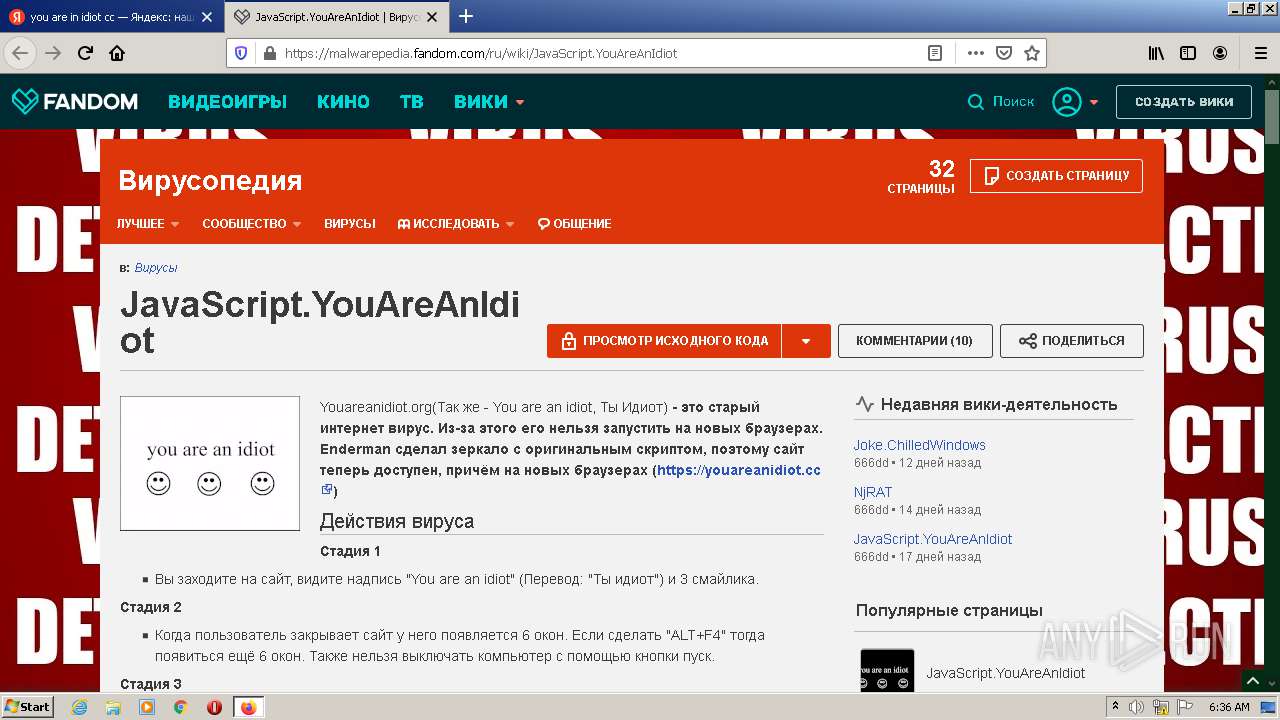This screenshot has width=1280, height=720.
Task: Open volume speaker tray icon
Action: 1136,707
